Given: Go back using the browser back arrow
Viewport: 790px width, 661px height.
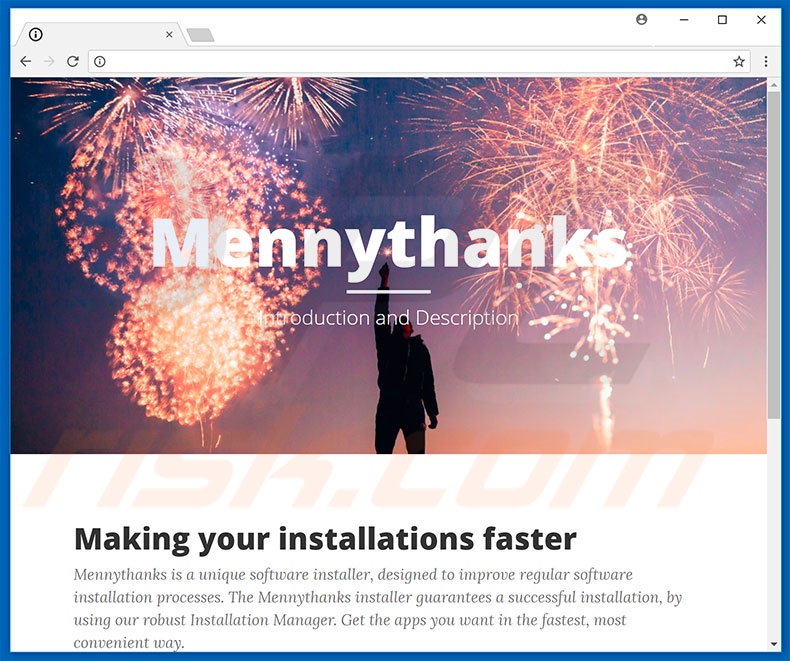Looking at the screenshot, I should click(26, 62).
